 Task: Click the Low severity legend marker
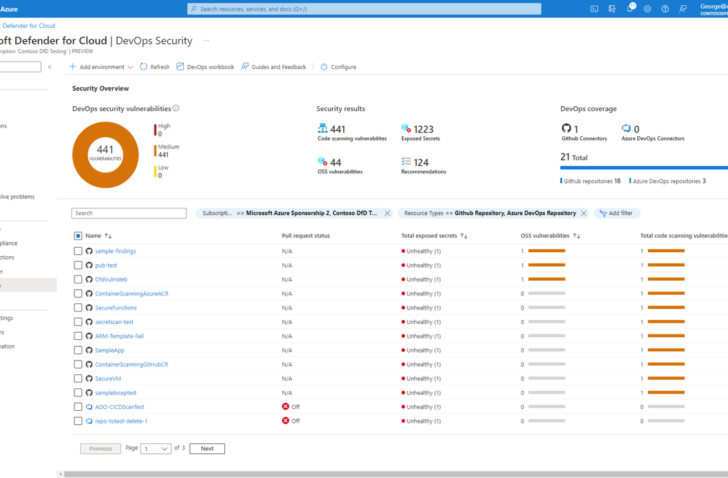click(155, 172)
